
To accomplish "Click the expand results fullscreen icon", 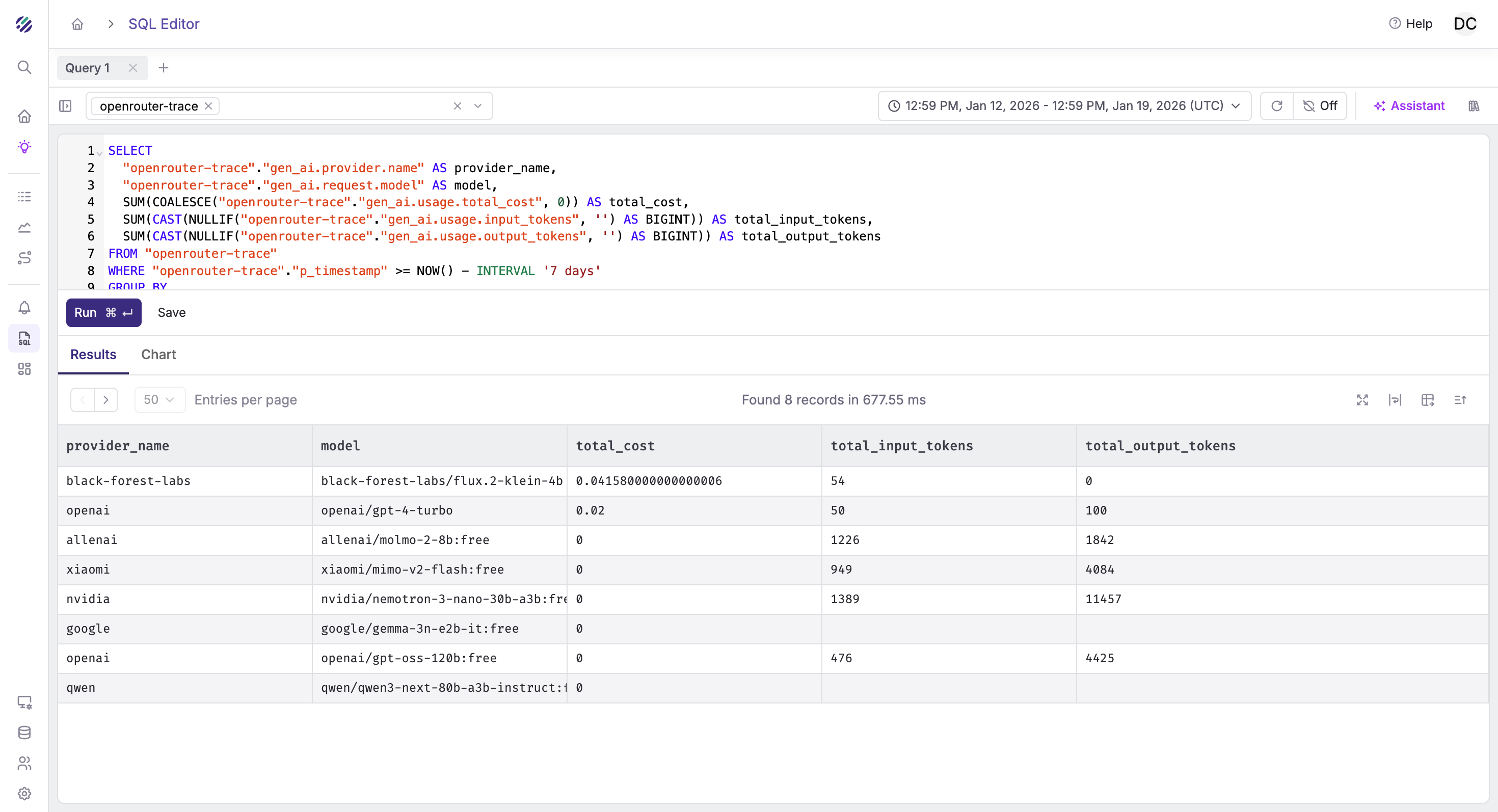I will click(1362, 400).
